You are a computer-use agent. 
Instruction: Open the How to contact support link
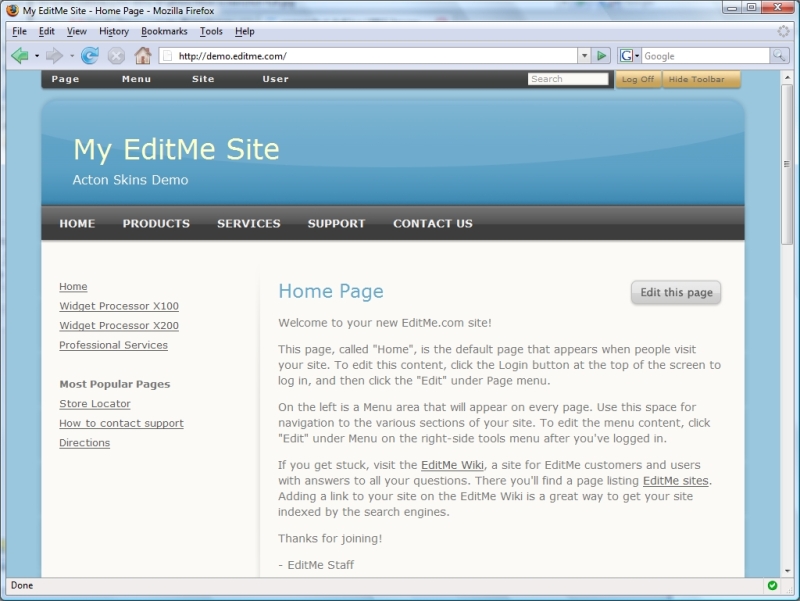[121, 423]
